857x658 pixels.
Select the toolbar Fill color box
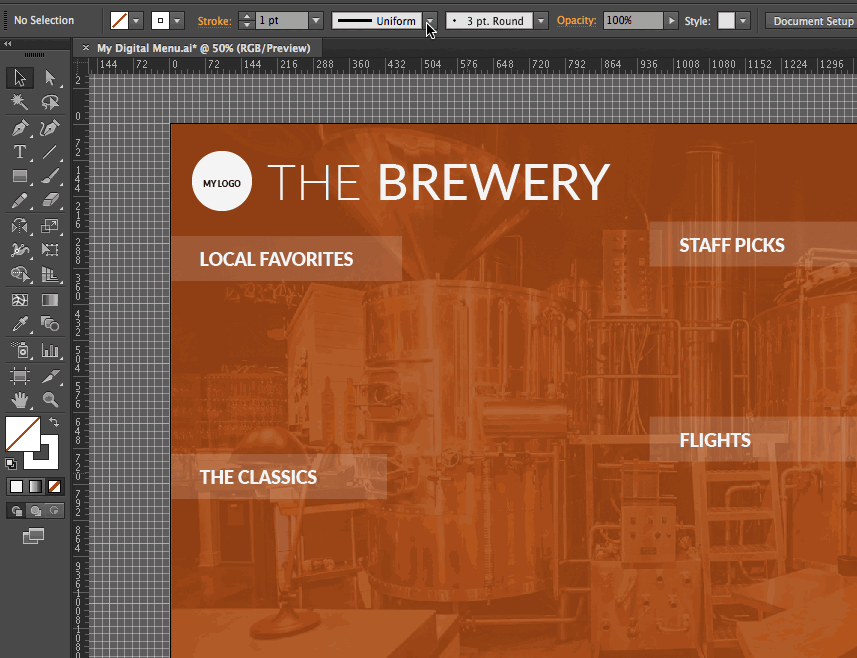click(22, 434)
